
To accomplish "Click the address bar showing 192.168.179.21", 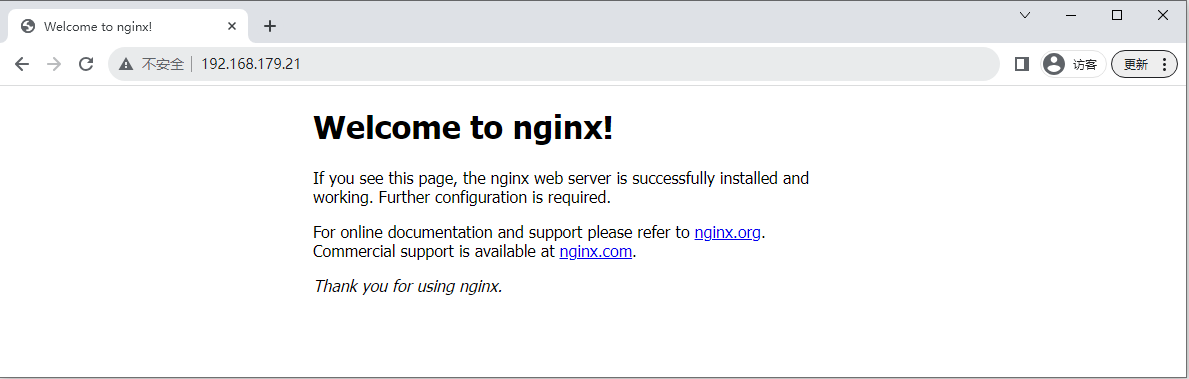I will (554, 64).
